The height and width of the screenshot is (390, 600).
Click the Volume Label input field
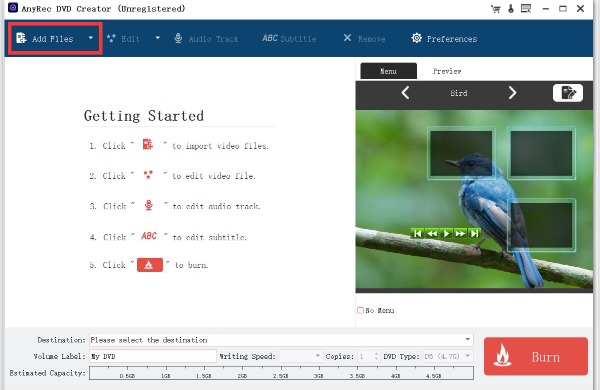point(153,356)
